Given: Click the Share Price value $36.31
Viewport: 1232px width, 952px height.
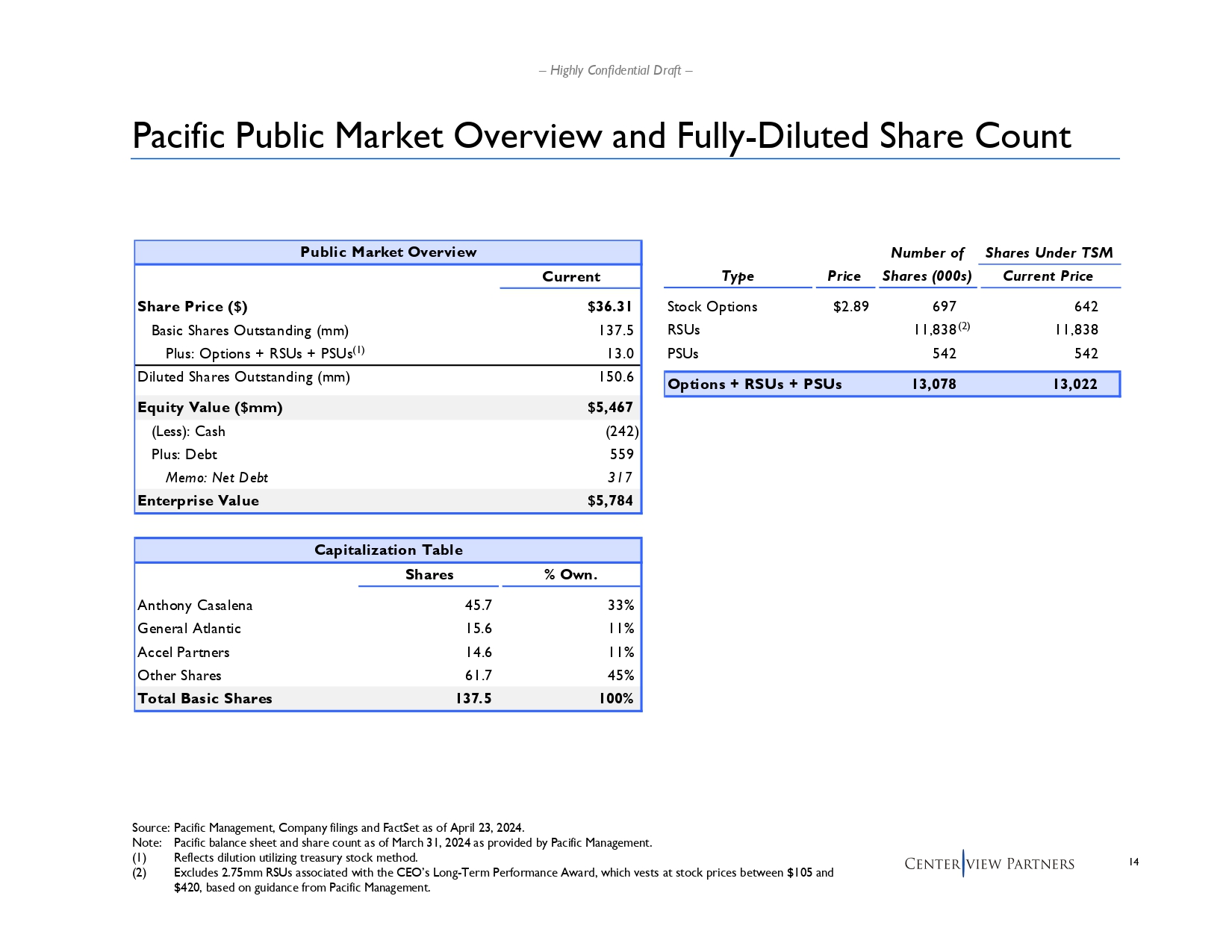Looking at the screenshot, I should pyautogui.click(x=609, y=307).
